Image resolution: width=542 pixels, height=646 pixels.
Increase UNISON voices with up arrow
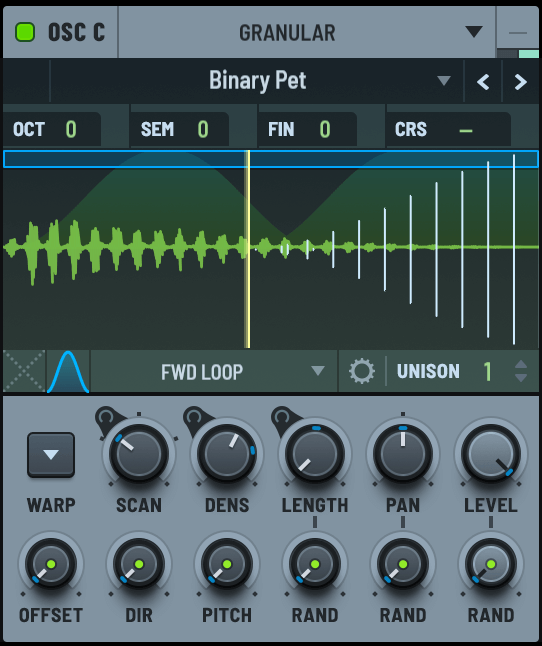(x=521, y=364)
